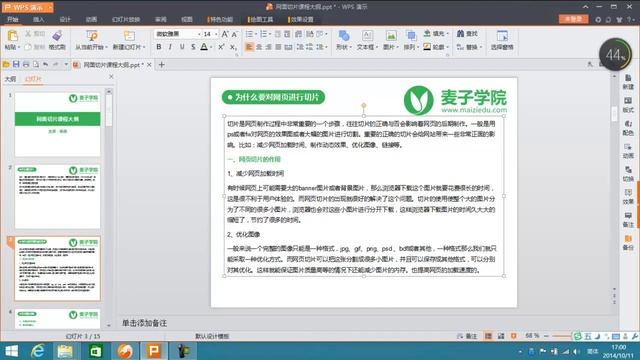The height and width of the screenshot is (360, 640).
Task: Open the Selection Pane (选择窗格)
Action: pos(502,40)
